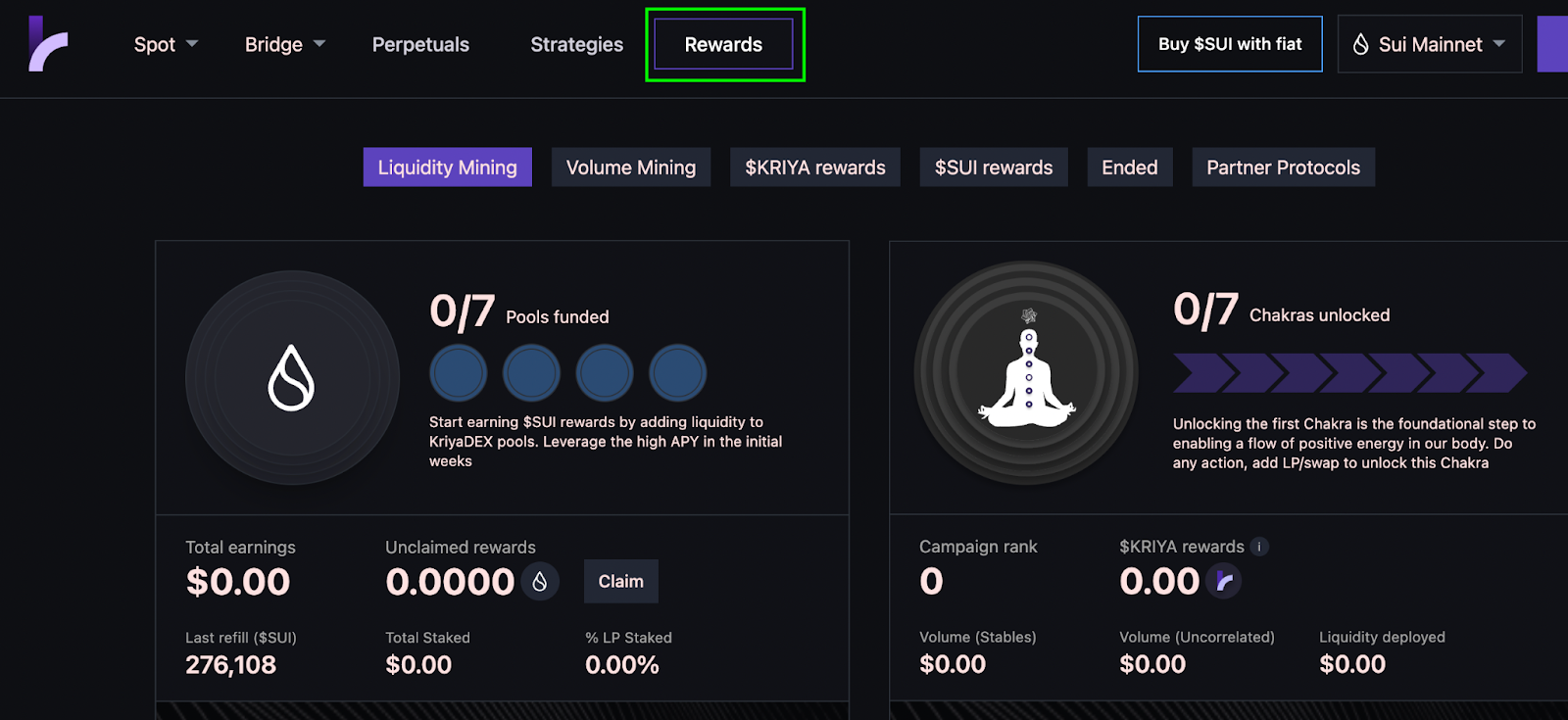
Task: Switch to Volume Mining tab
Action: (x=630, y=168)
